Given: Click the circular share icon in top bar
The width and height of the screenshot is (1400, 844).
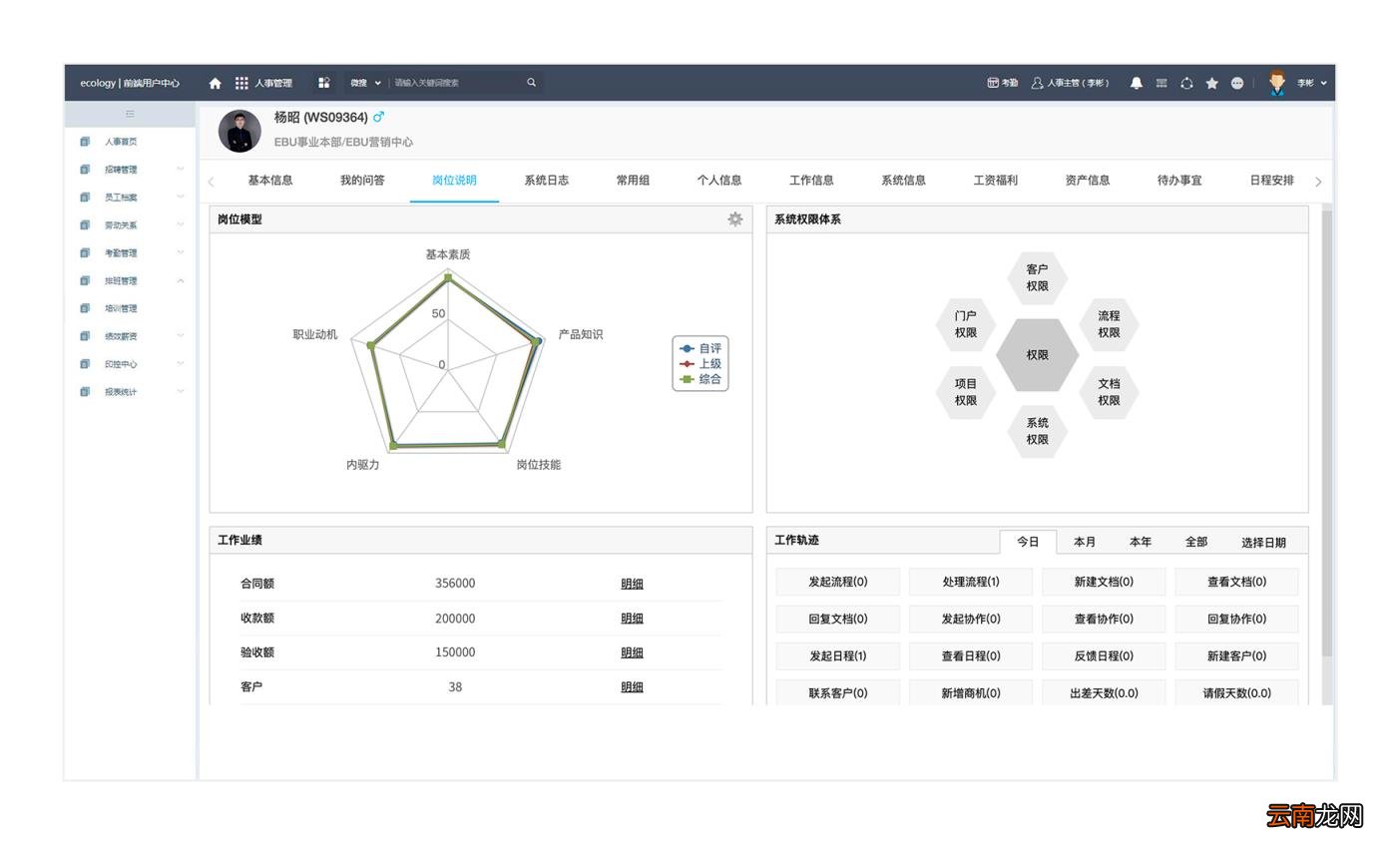Looking at the screenshot, I should point(1186,83).
